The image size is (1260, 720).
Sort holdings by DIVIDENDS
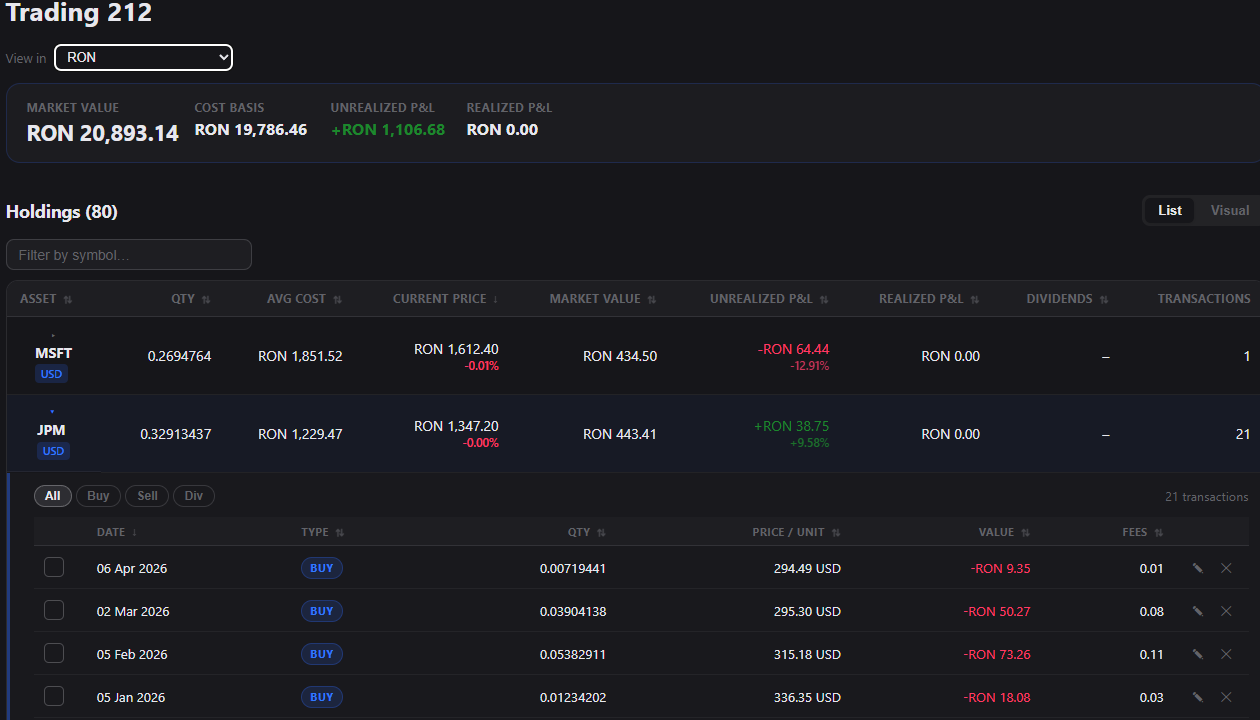pos(1068,299)
